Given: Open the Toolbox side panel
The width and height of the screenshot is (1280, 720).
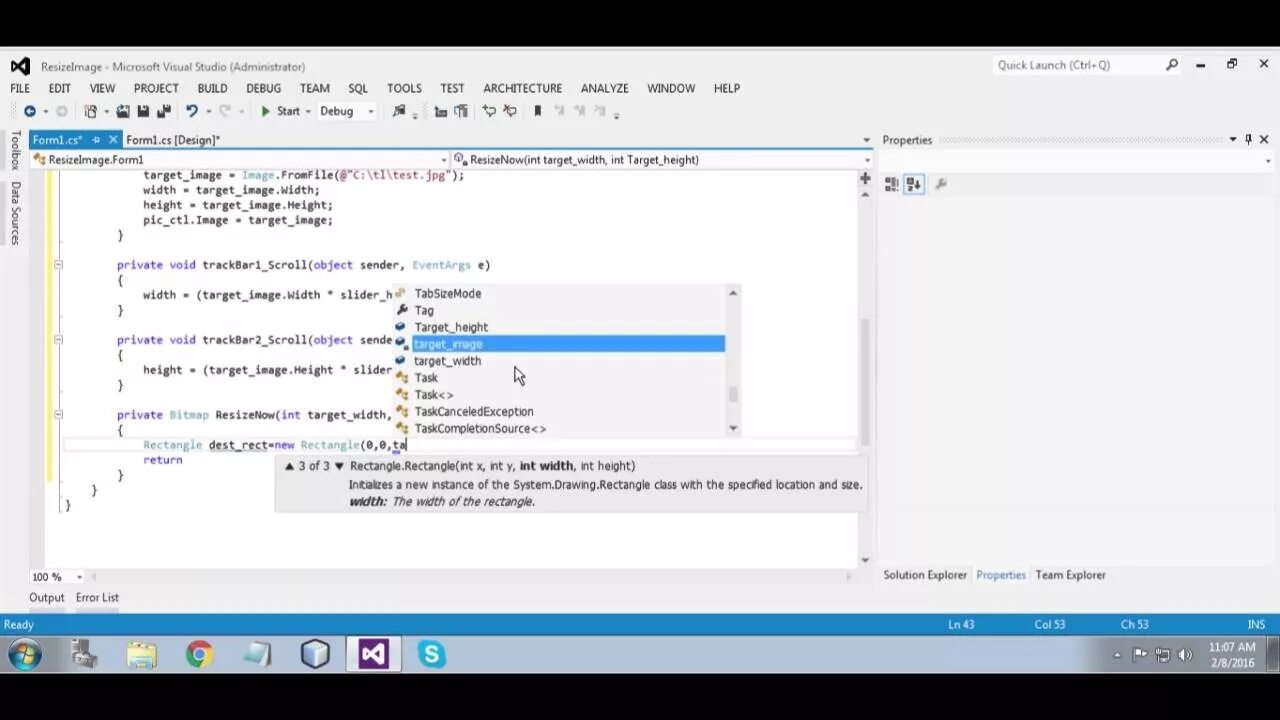Looking at the screenshot, I should 15,151.
